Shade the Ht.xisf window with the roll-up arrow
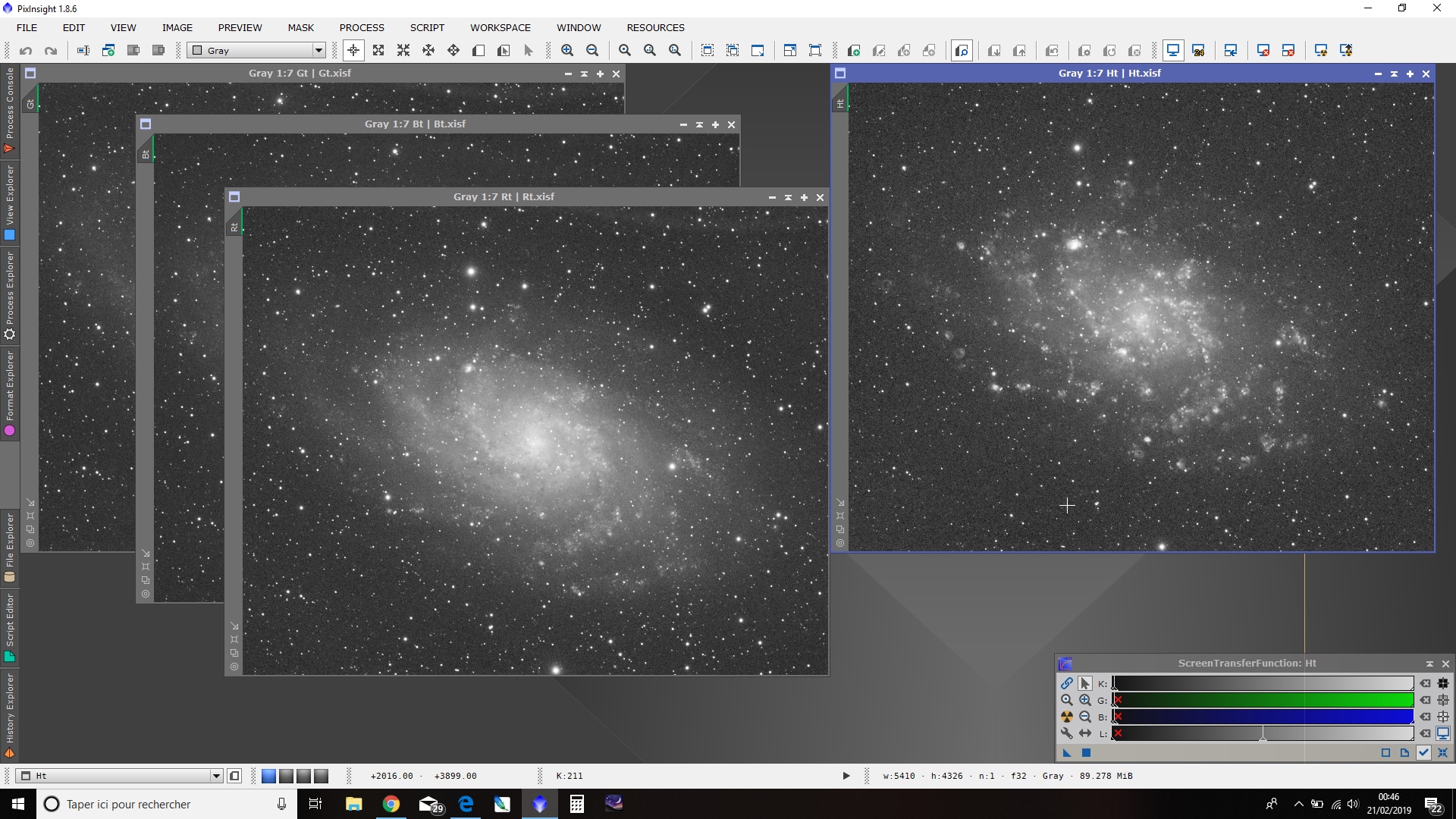The height and width of the screenshot is (819, 1456). click(1394, 74)
